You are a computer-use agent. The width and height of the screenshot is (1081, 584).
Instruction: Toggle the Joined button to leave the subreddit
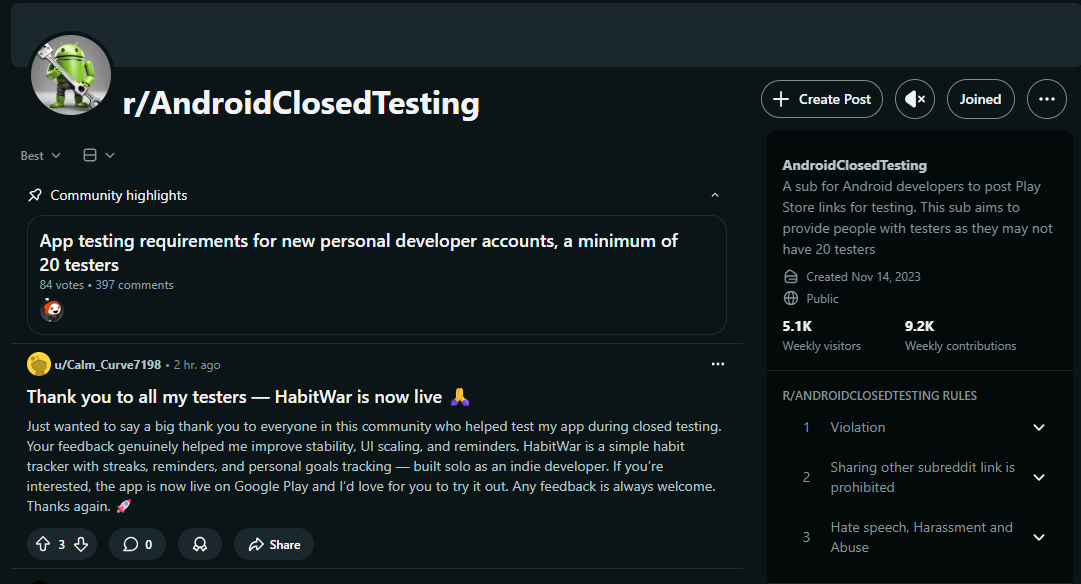click(x=980, y=98)
